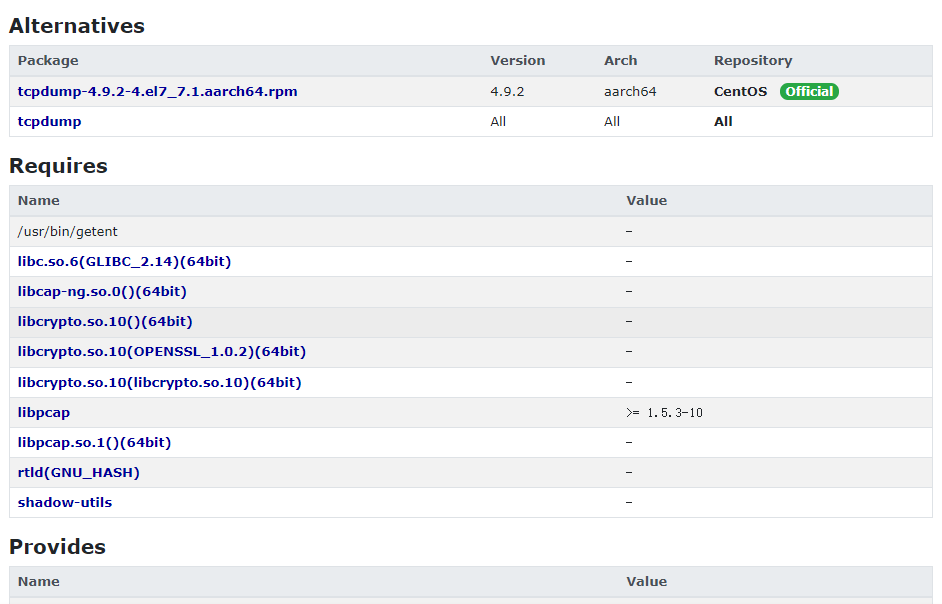
Task: Open libcrypto.so.10(OPENSSL_1.0.2)(64bit) link
Action: click(162, 352)
